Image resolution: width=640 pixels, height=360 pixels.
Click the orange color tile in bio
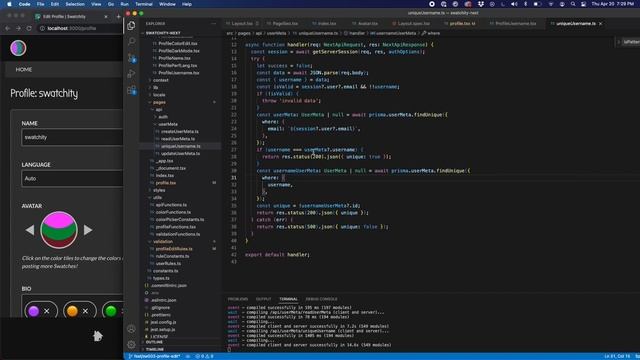[72, 311]
